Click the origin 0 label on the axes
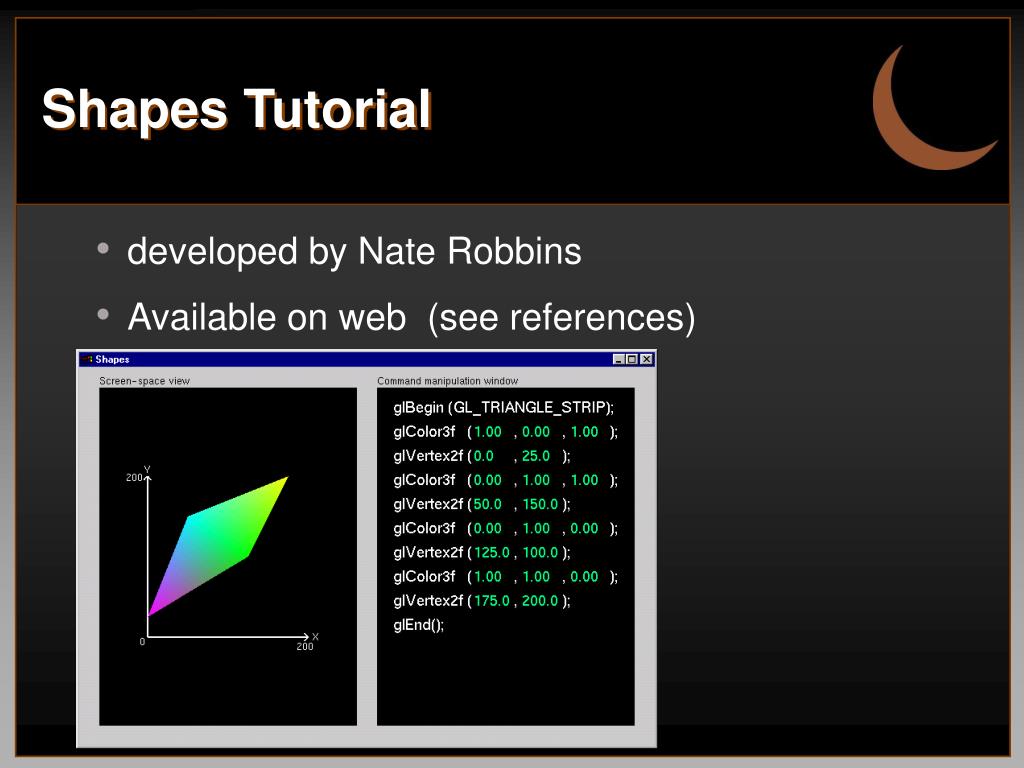Screen dimensions: 1024x768 142,642
